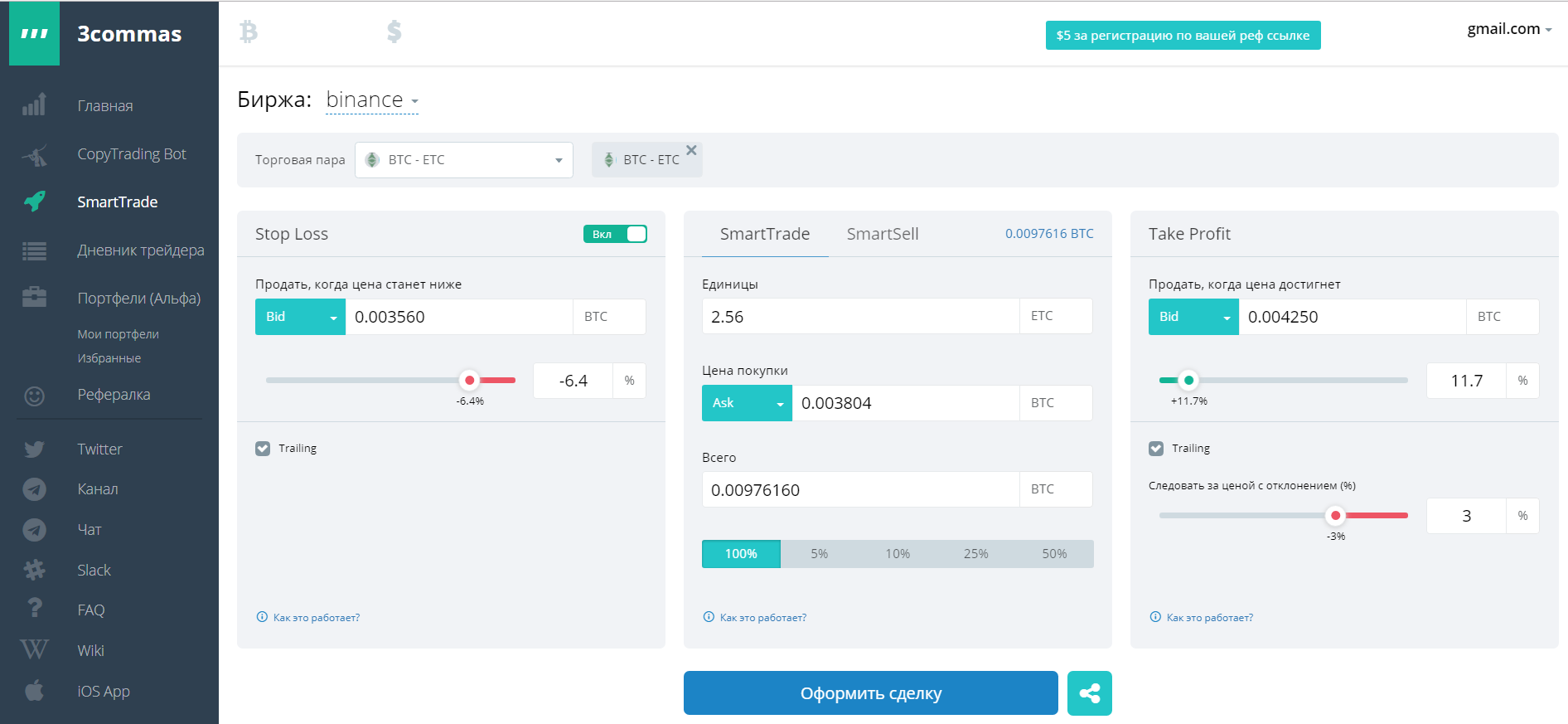Viewport: 1568px width, 724px height.
Task: Click the Чат Telegram icon
Action: pos(34,530)
